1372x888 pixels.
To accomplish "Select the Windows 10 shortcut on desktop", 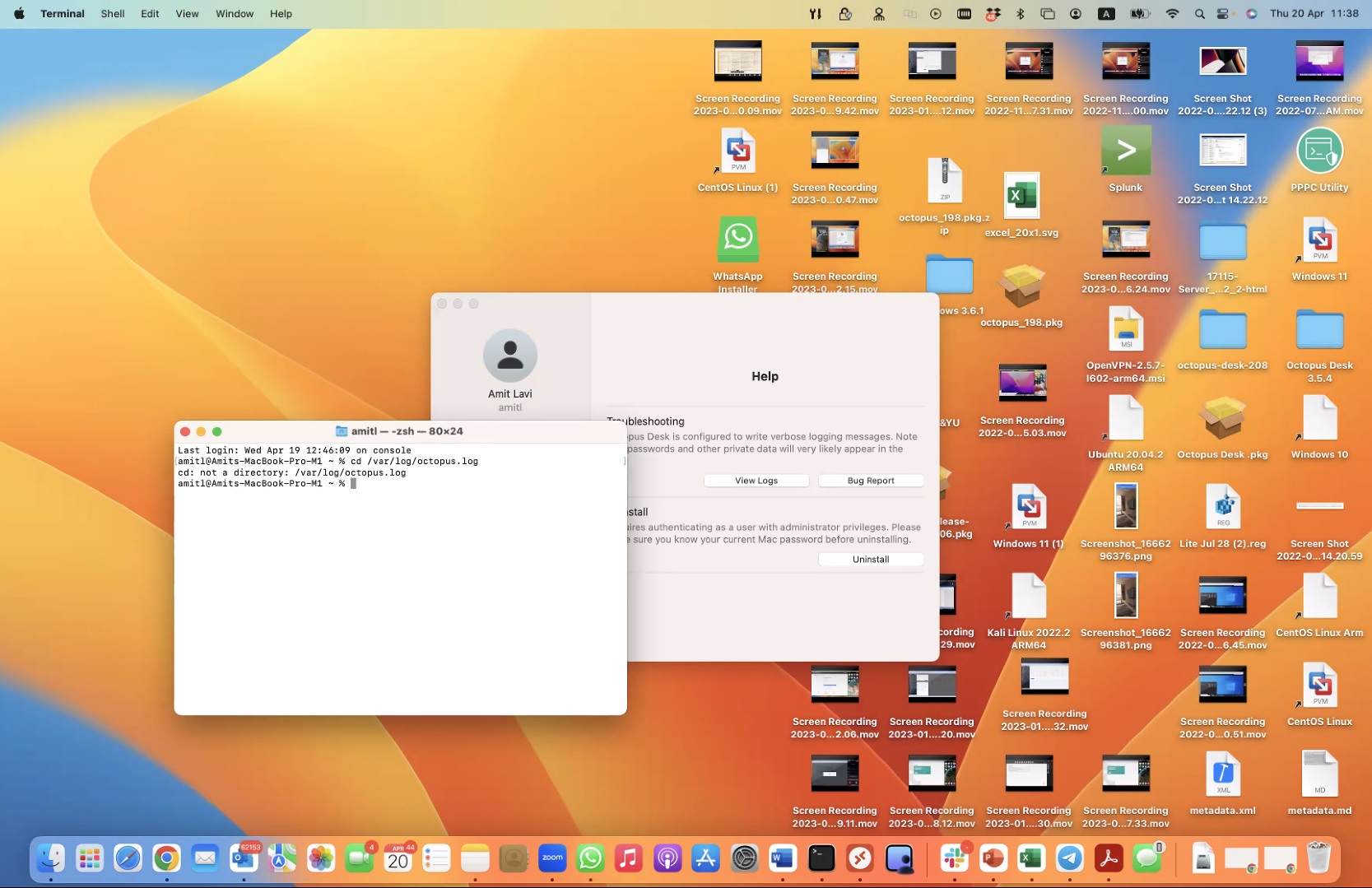I will point(1319,418).
